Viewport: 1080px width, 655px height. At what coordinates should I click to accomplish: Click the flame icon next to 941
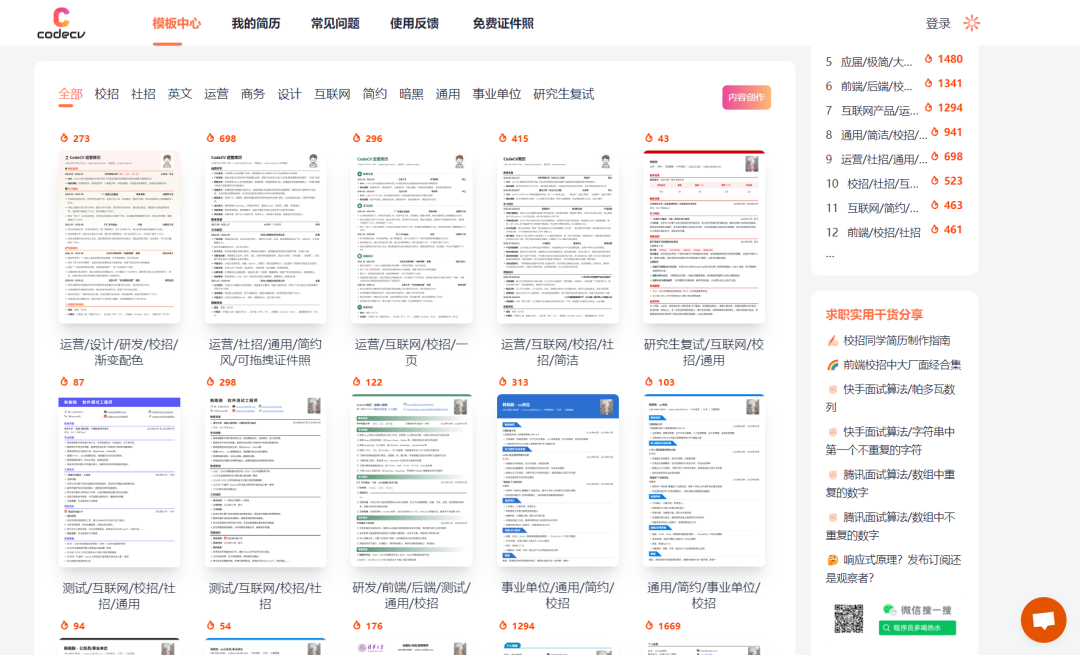(935, 132)
